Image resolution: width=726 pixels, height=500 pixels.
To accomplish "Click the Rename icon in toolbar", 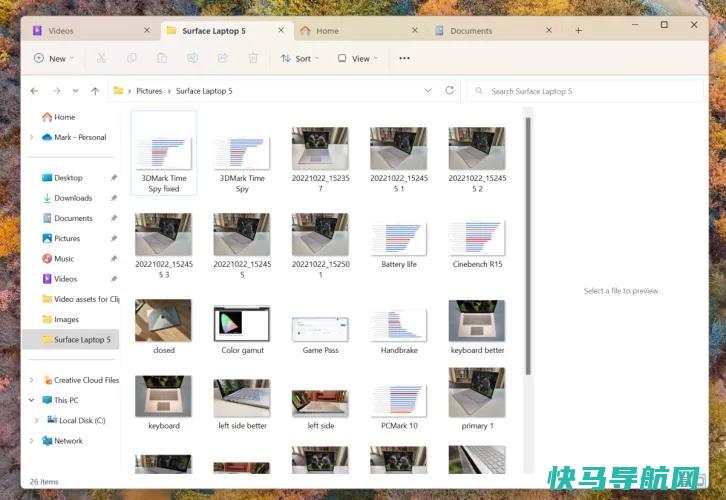I will pos(192,58).
